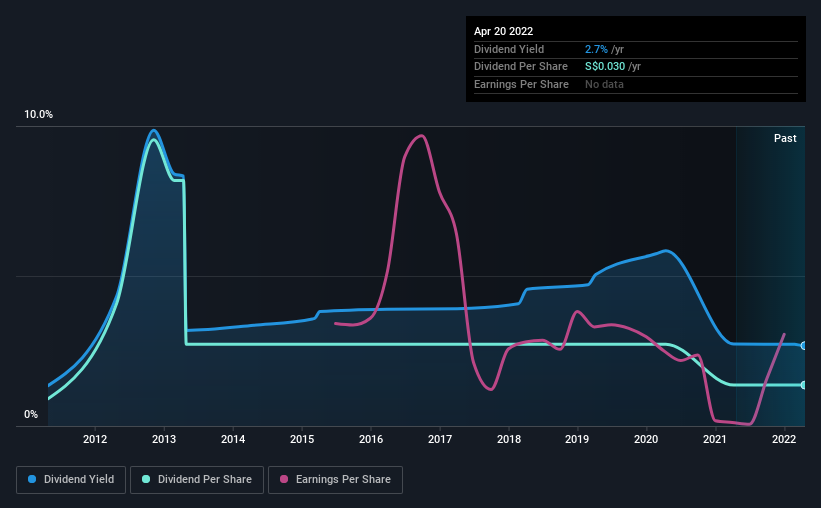Click the blue Dividend Yield legend dot
This screenshot has height=508, width=821.
(32, 479)
